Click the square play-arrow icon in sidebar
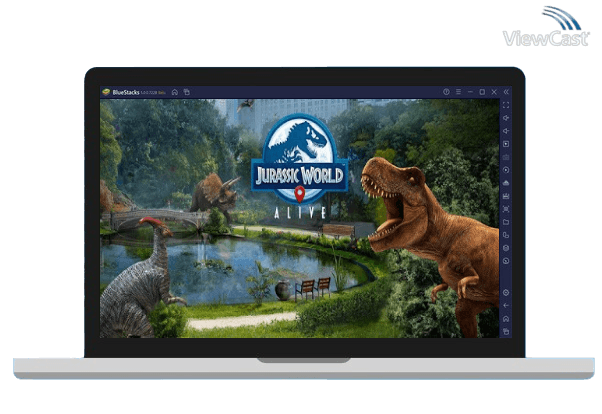 [506, 144]
